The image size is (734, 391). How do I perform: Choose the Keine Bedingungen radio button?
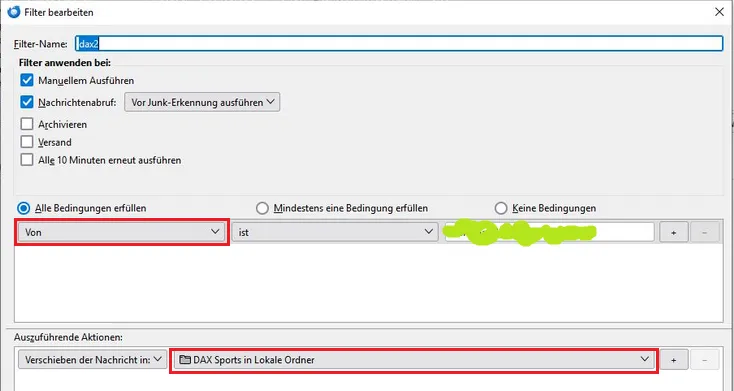pos(501,208)
